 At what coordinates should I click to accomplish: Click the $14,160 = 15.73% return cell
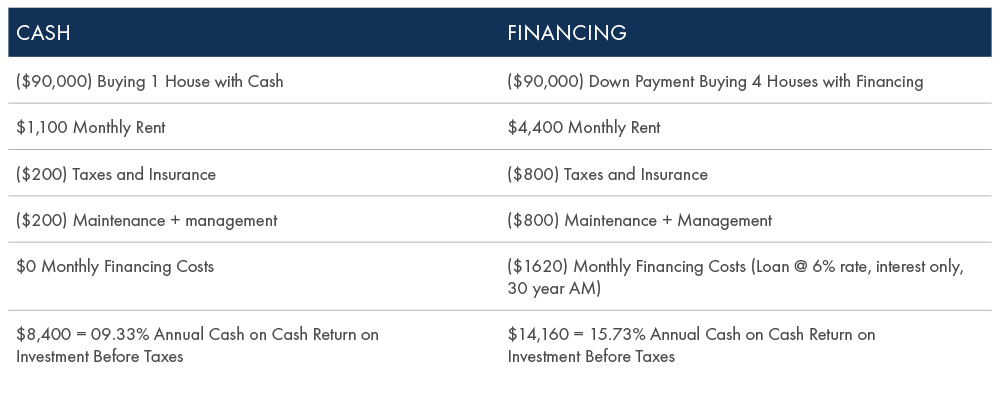pos(746,345)
